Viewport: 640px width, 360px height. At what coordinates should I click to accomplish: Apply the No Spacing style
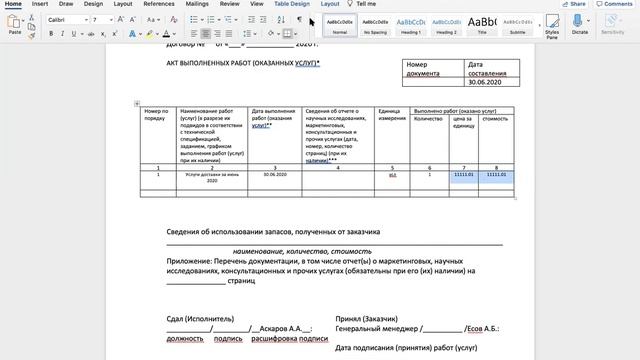(375, 26)
